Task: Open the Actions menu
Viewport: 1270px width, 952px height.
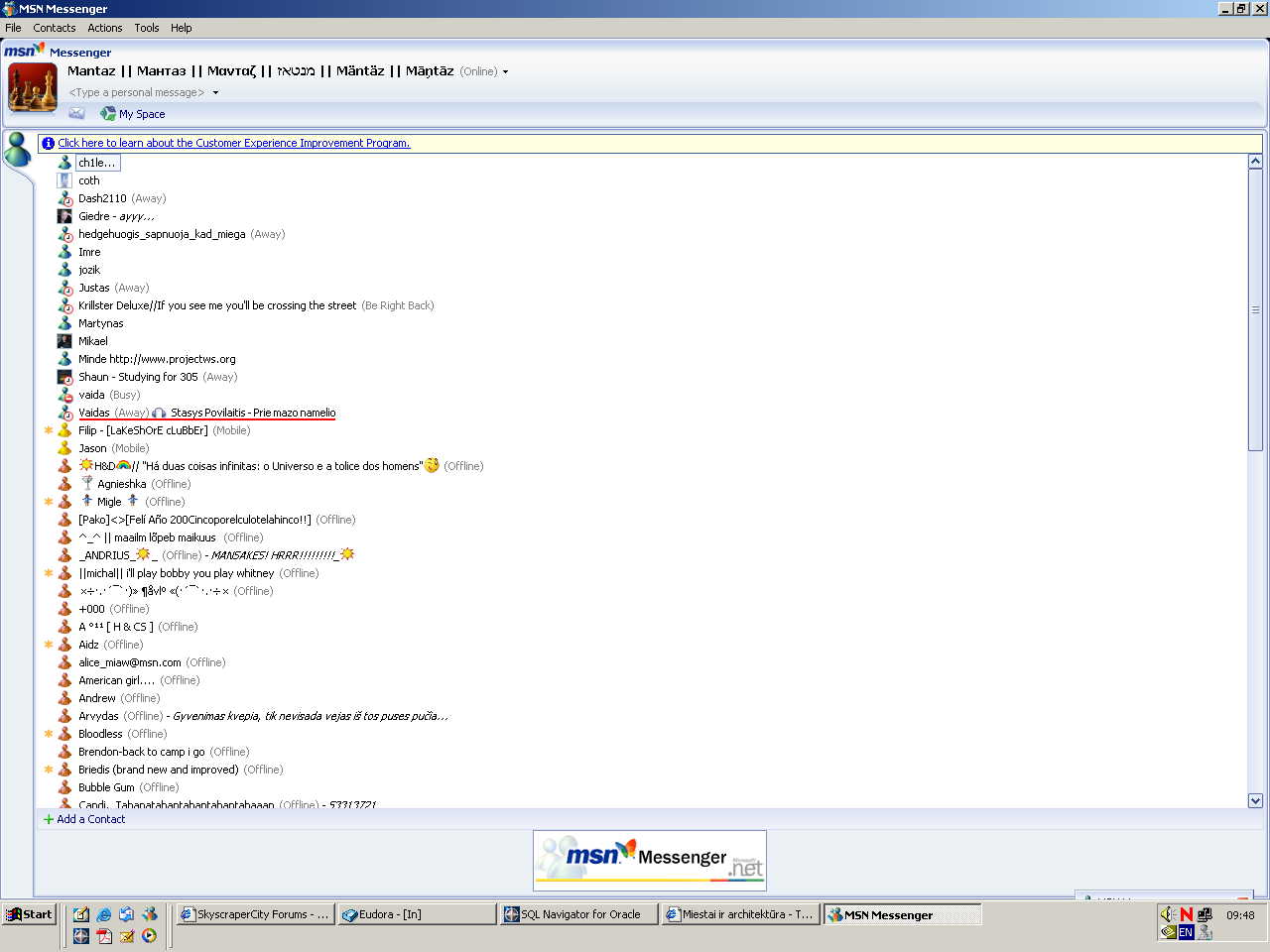Action: pyautogui.click(x=104, y=28)
